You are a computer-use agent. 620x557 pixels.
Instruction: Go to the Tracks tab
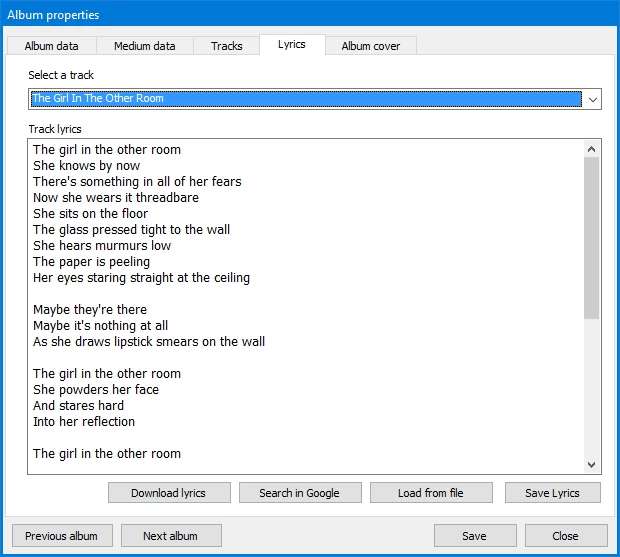click(227, 46)
